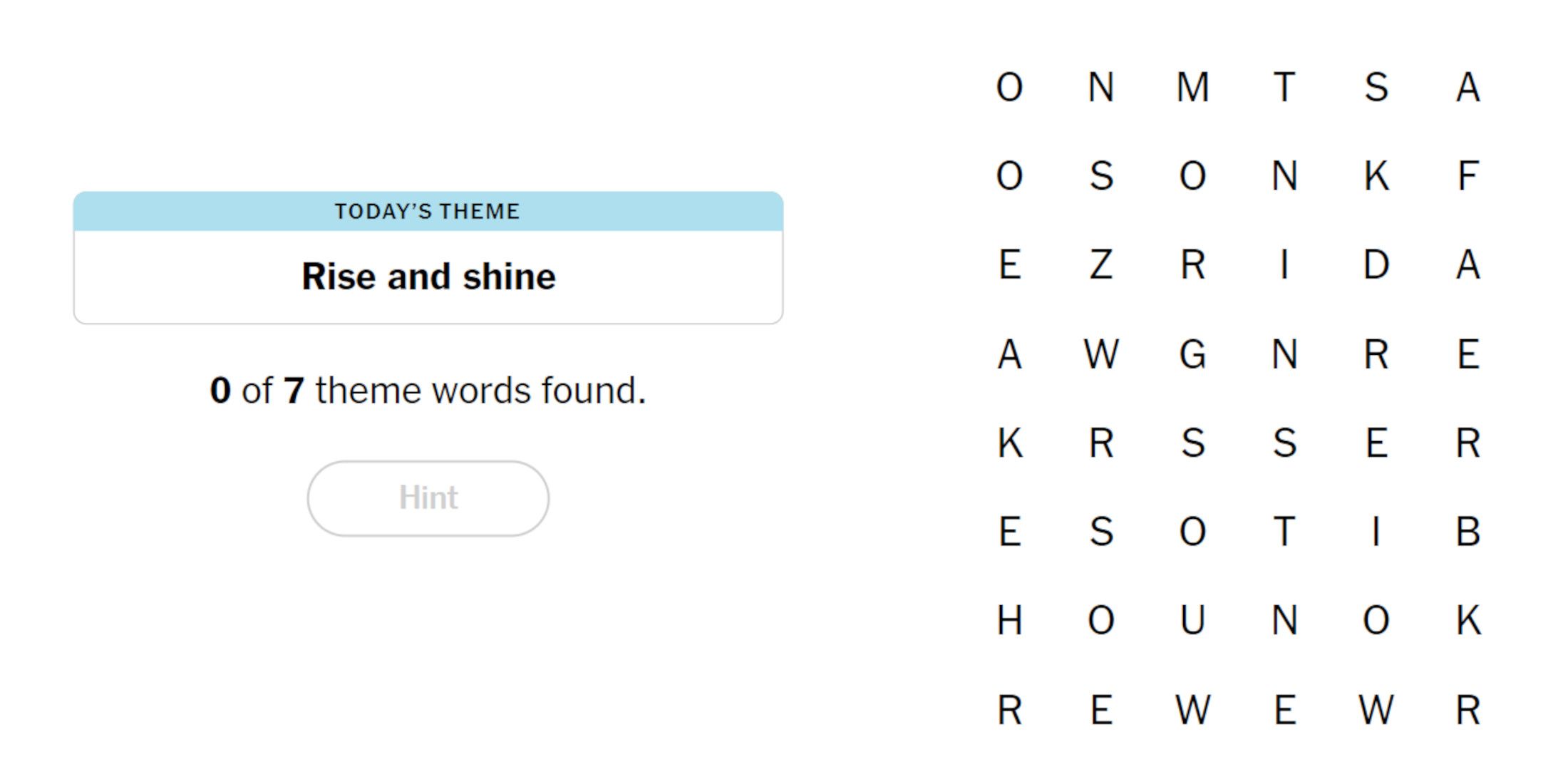Select the K between N and F
This screenshot has height=784, width=1568.
click(x=1376, y=176)
